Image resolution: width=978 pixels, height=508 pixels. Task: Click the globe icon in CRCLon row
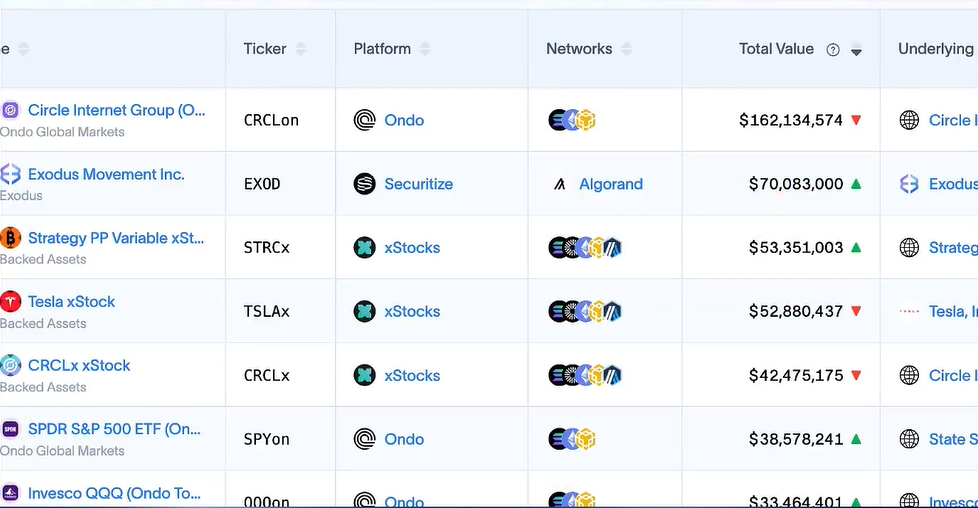click(909, 120)
